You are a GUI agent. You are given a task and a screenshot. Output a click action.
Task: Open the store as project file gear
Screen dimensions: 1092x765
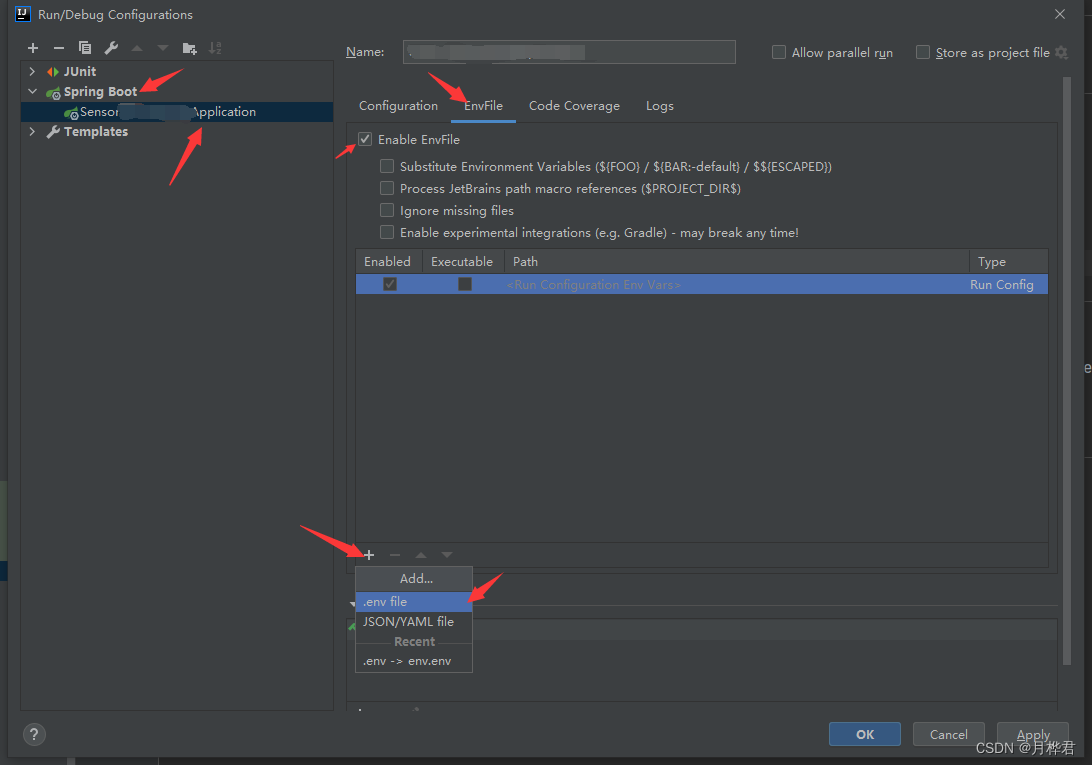click(1061, 52)
